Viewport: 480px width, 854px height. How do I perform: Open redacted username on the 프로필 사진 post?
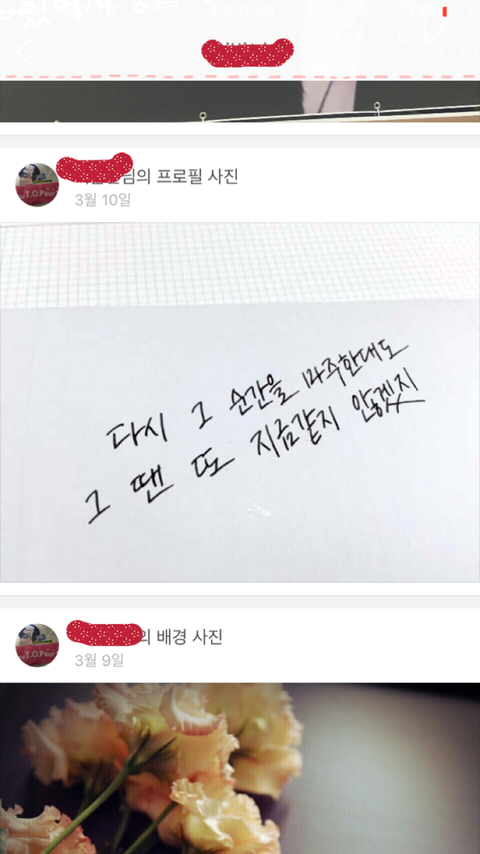pyautogui.click(x=95, y=168)
